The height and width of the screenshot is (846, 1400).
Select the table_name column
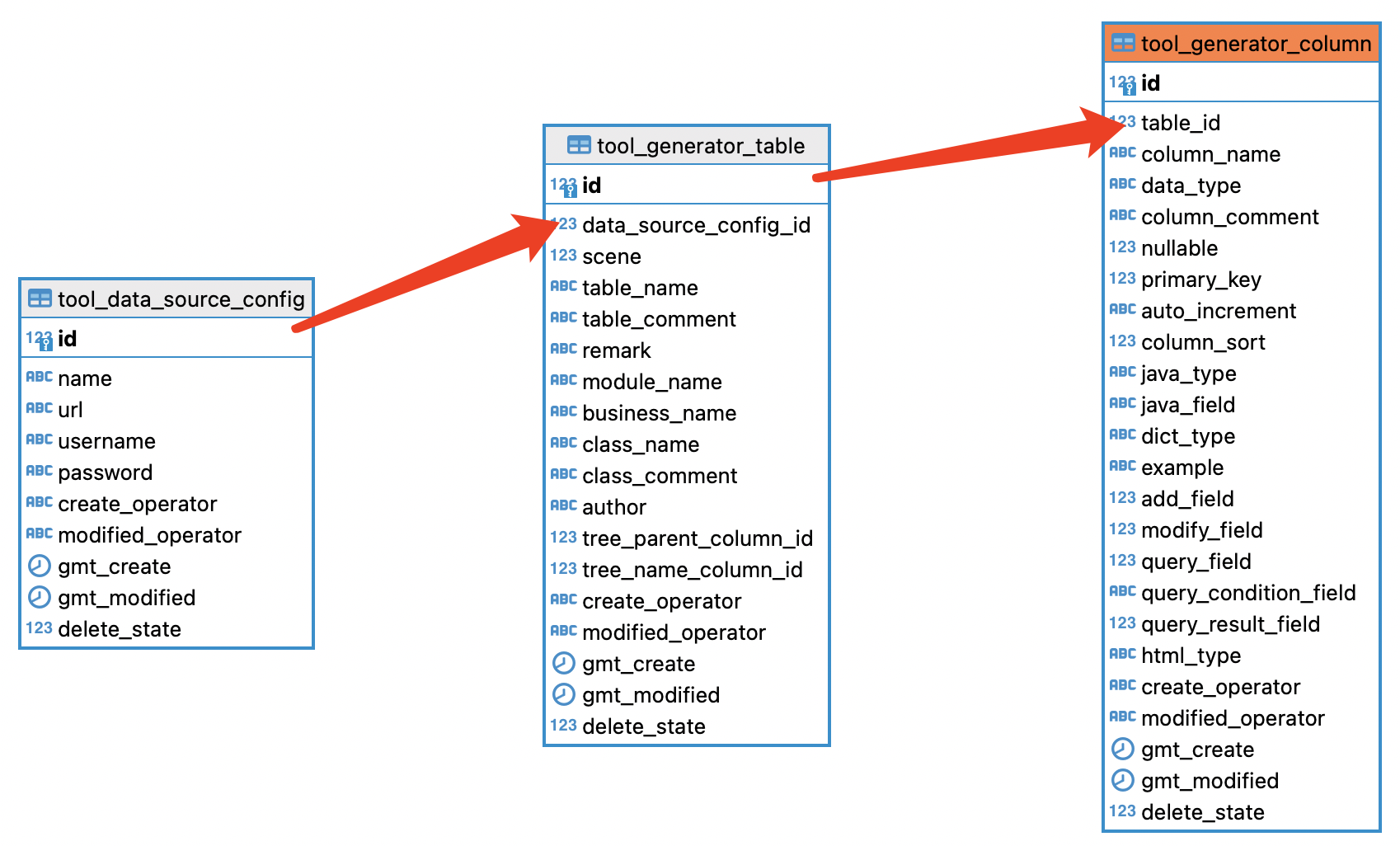(x=641, y=288)
